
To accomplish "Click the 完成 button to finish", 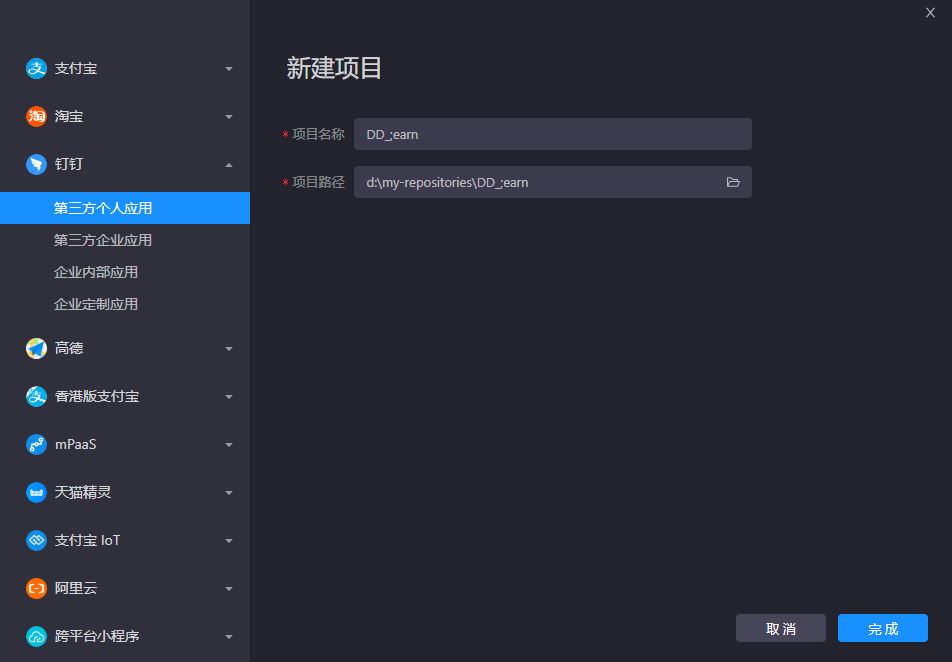I will coord(883,628).
